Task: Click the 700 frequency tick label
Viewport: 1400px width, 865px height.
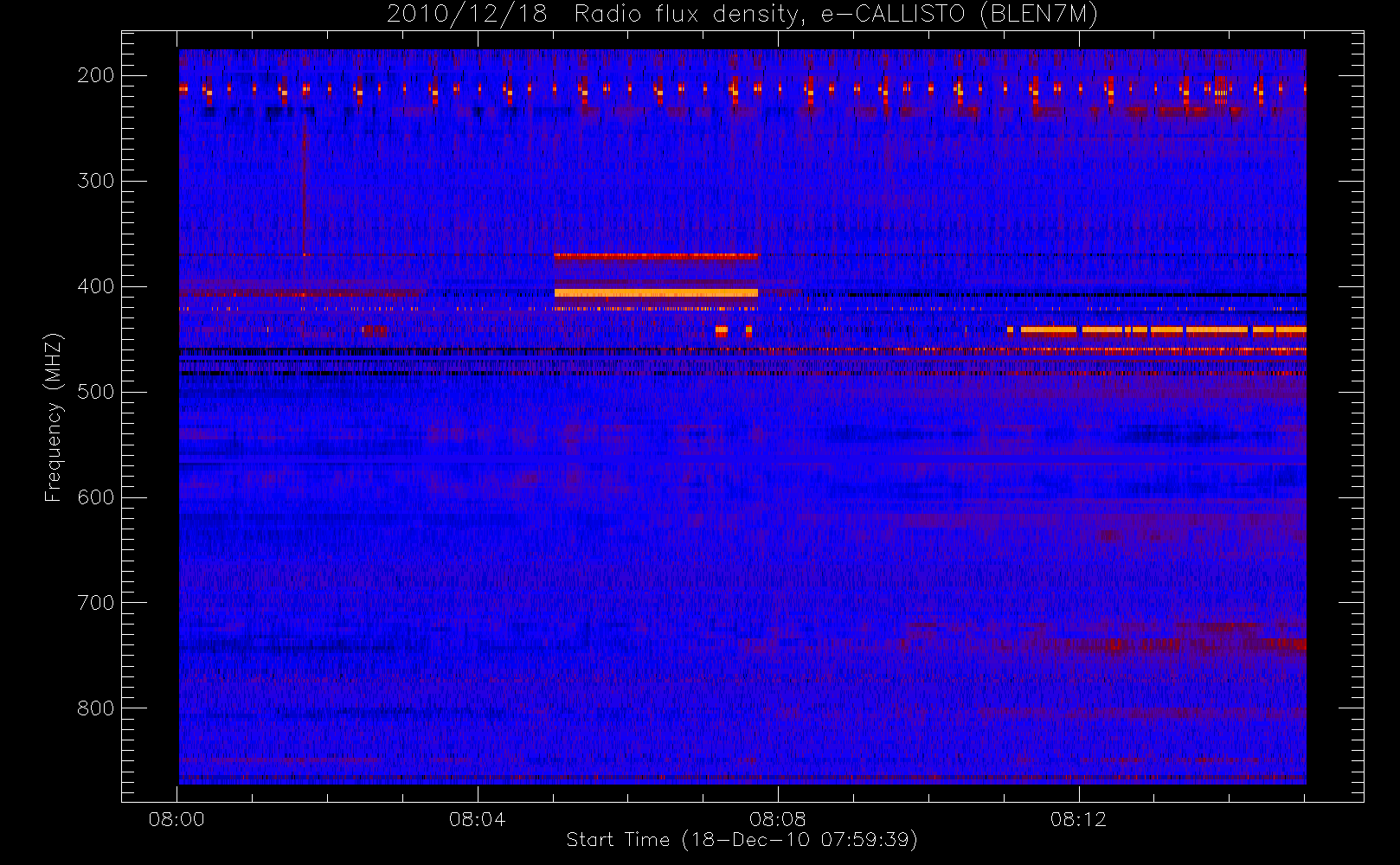Action: pyautogui.click(x=96, y=603)
